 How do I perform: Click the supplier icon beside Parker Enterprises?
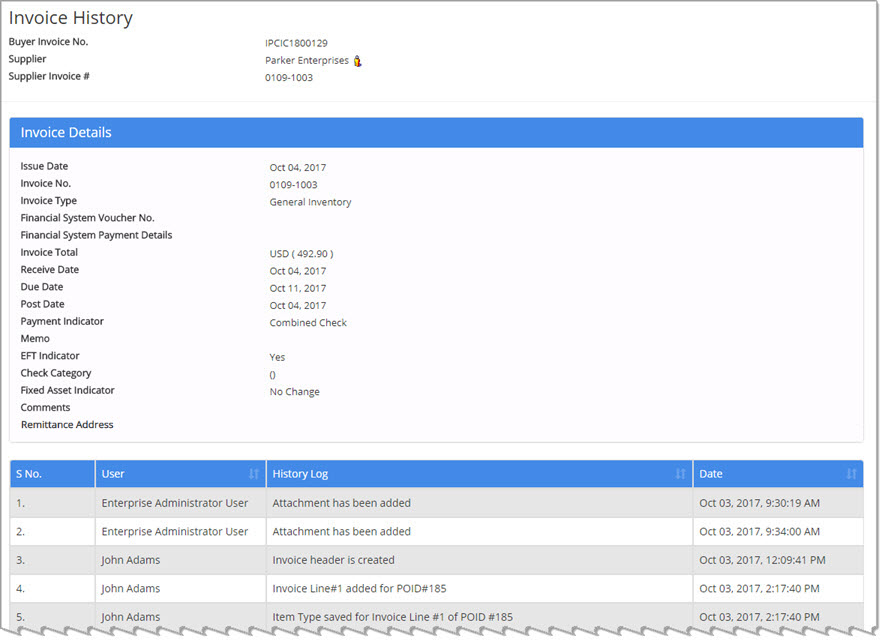point(358,60)
